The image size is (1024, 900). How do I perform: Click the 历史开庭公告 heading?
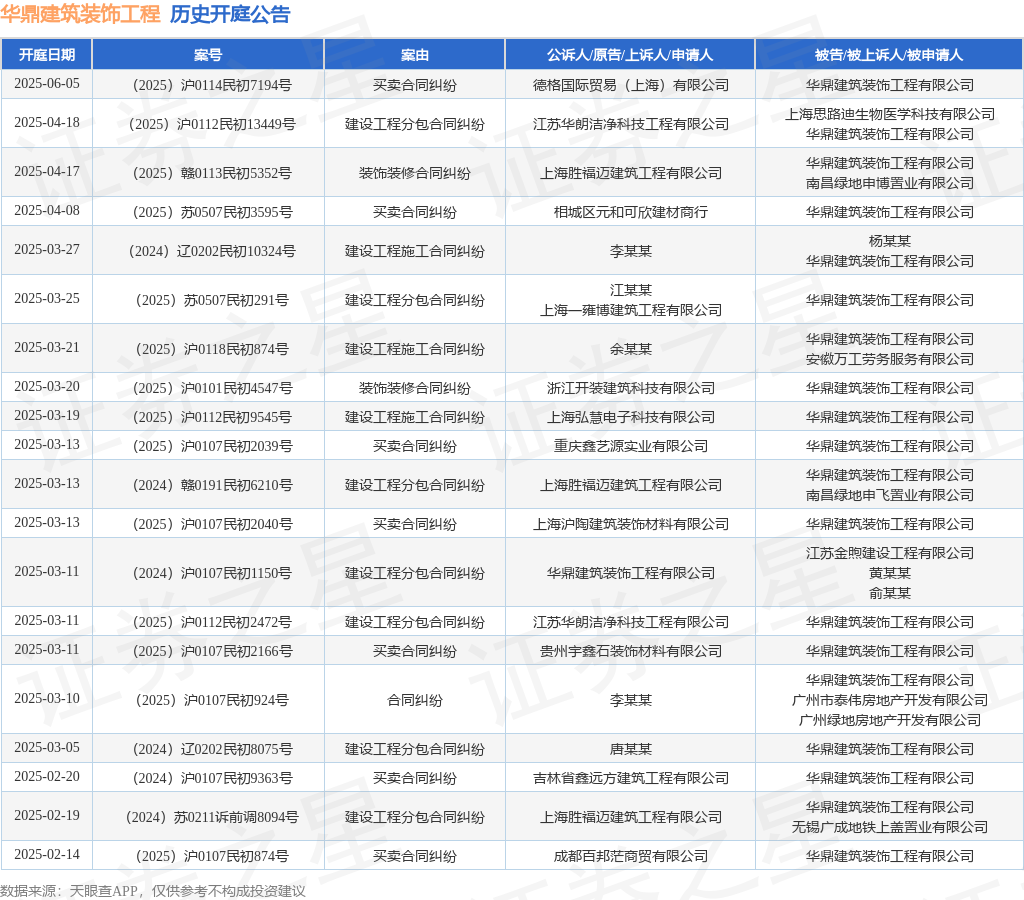[230, 14]
